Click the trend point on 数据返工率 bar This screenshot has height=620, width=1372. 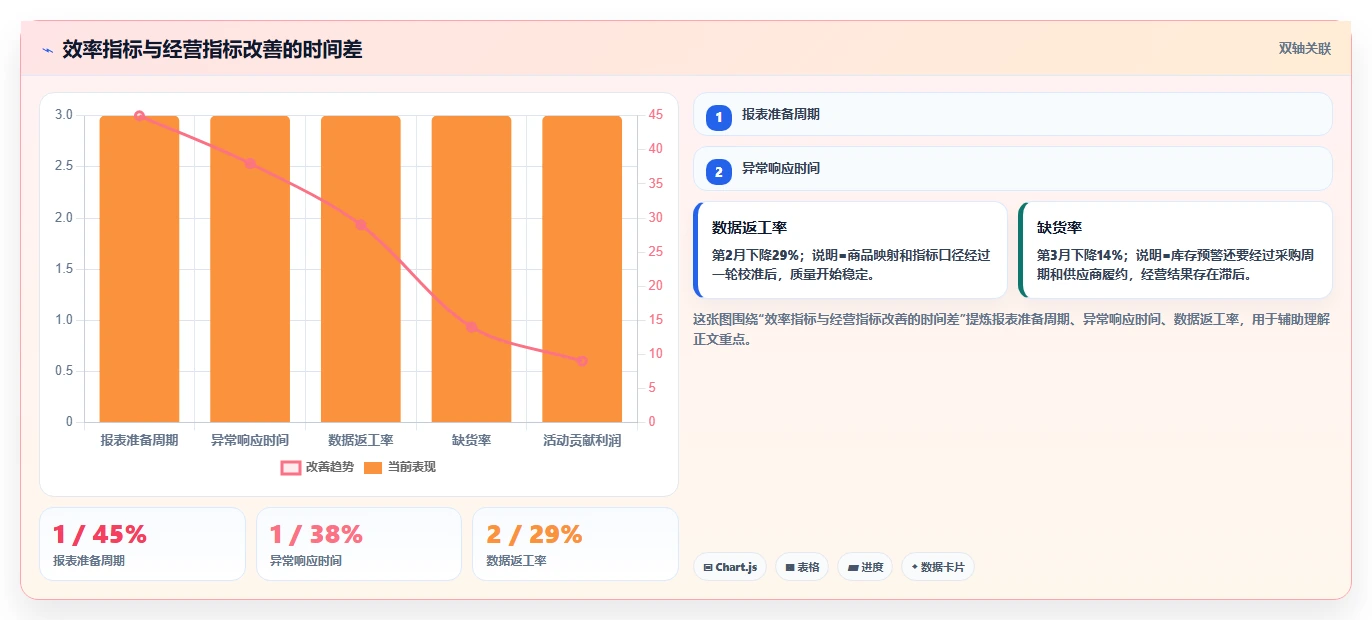coord(361,225)
